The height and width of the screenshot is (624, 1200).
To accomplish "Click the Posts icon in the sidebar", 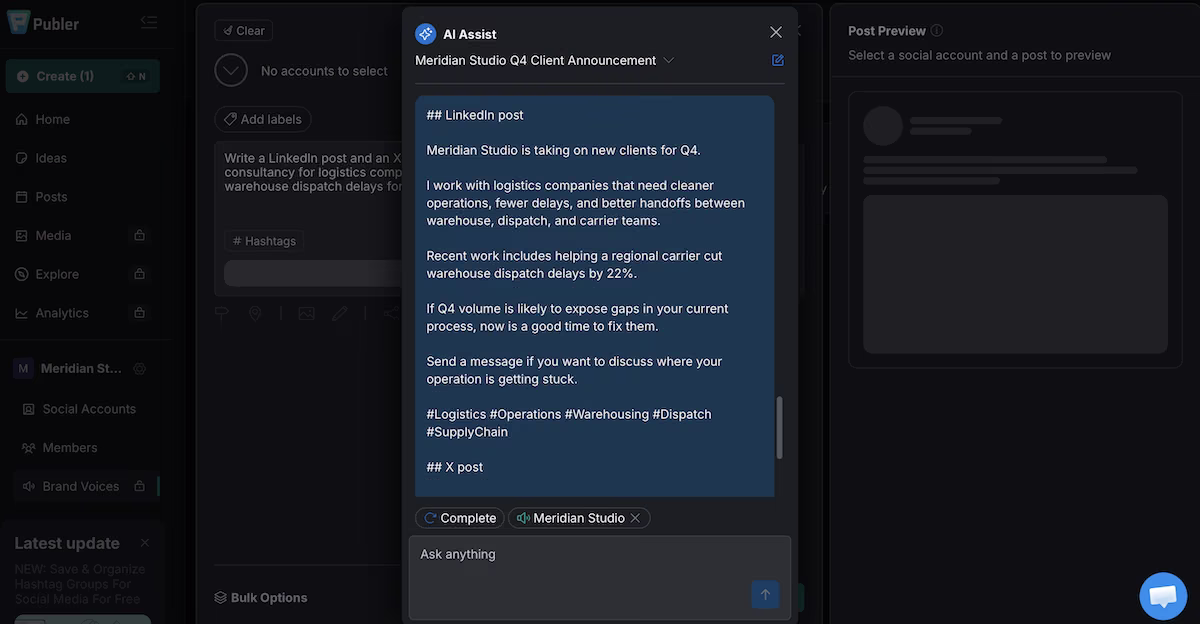I will (22, 197).
